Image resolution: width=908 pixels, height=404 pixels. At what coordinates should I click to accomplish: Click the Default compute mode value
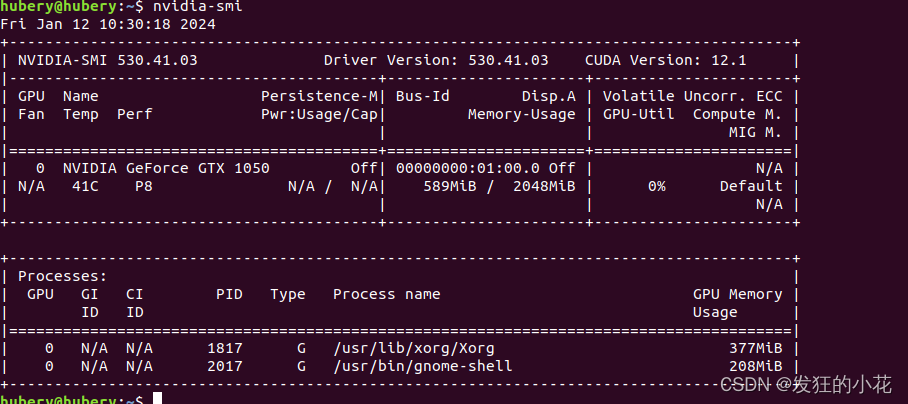pos(751,186)
